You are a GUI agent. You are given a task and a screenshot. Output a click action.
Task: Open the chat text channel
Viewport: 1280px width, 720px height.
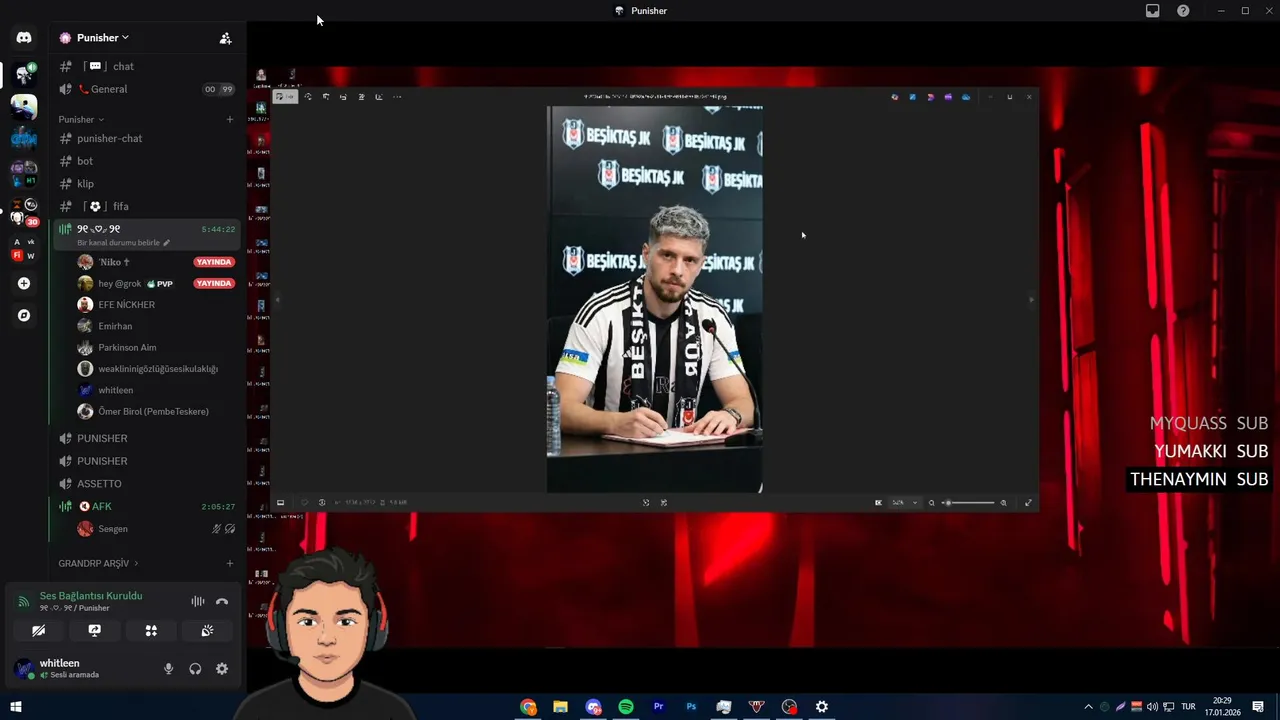[146, 66]
